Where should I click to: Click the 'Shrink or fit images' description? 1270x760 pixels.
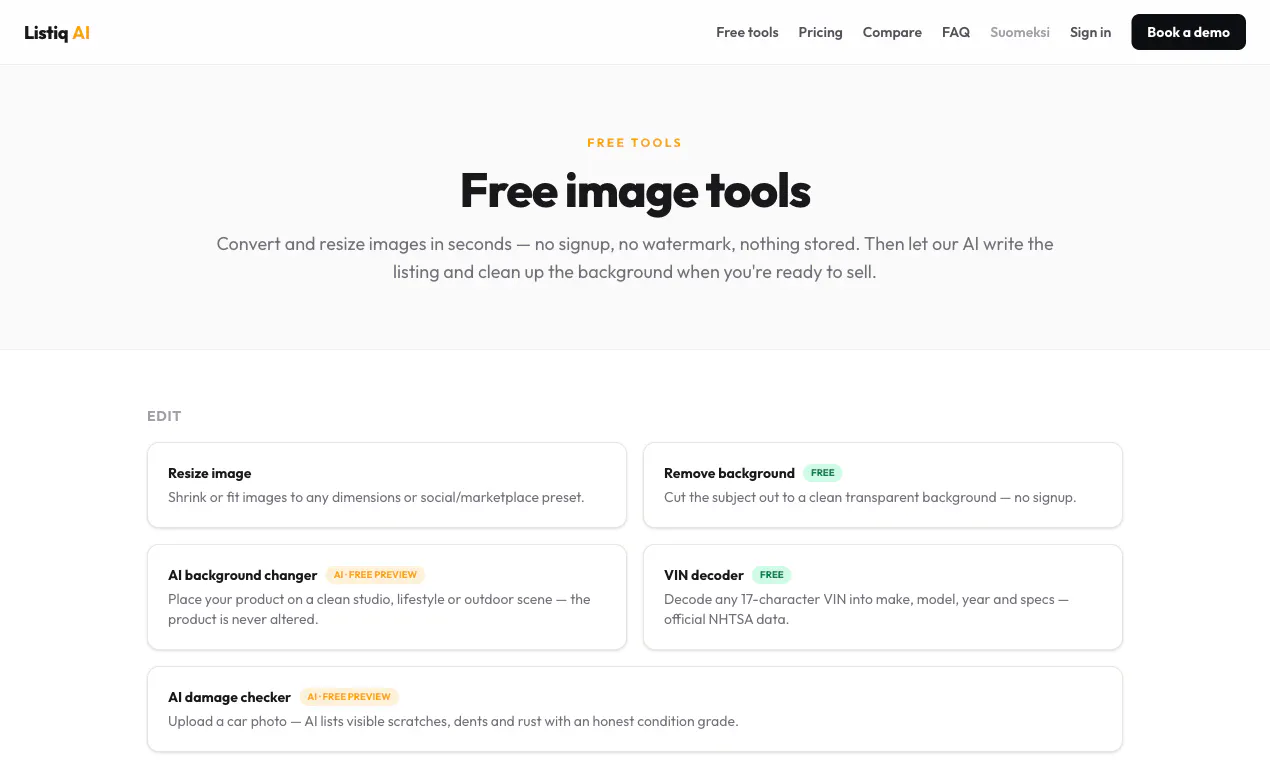pyautogui.click(x=376, y=497)
